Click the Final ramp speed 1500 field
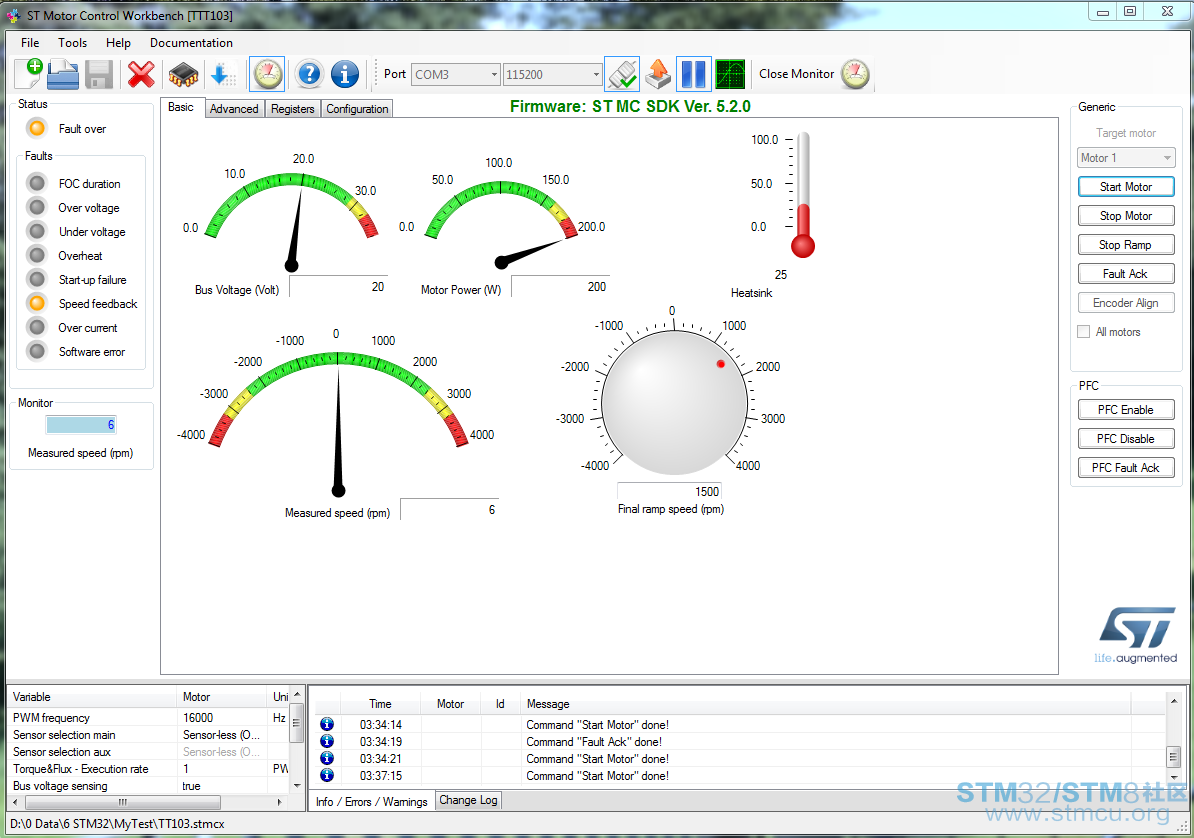The image size is (1194, 838). [x=669, y=491]
